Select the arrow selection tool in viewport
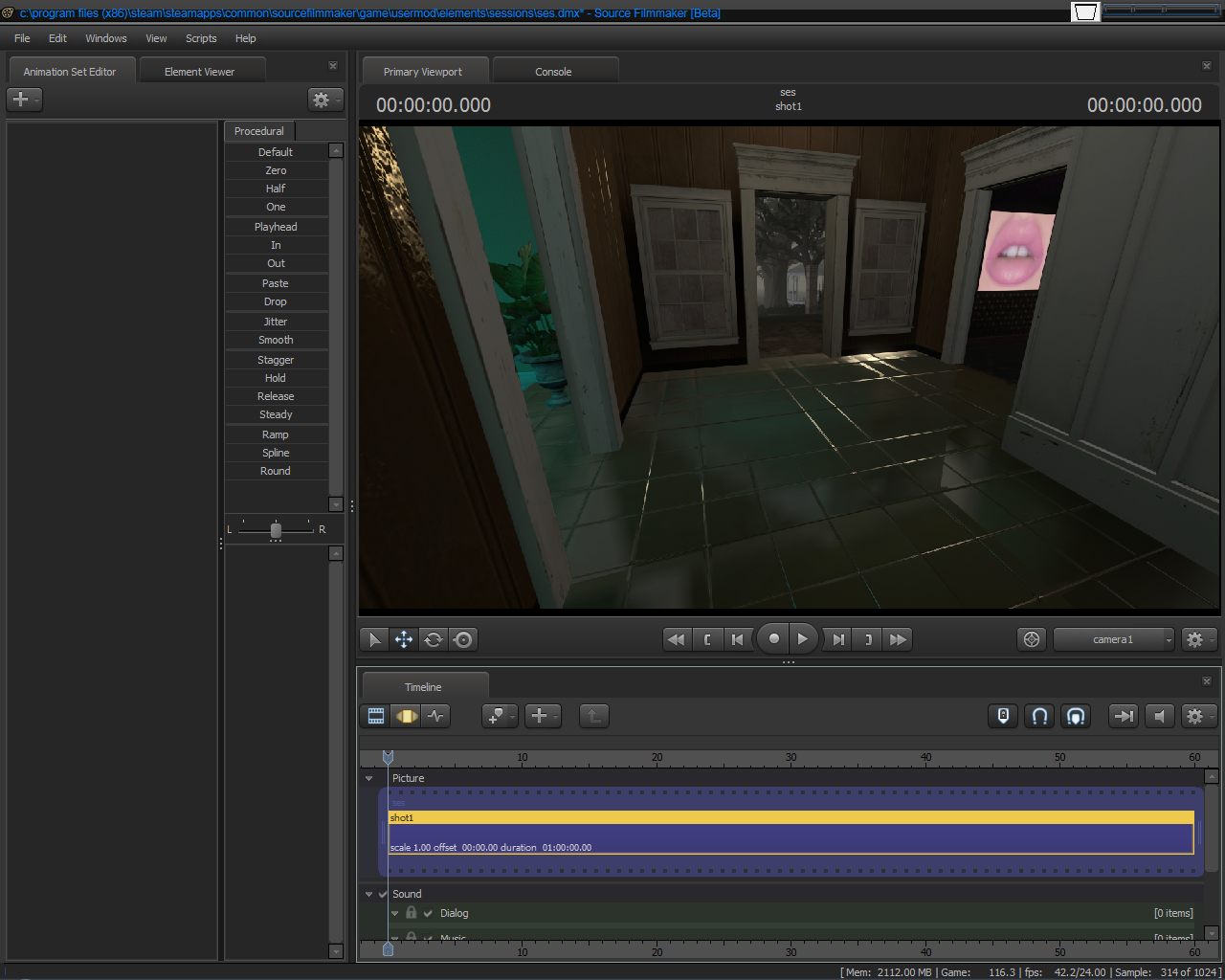Viewport: 1225px width, 980px height. pos(374,639)
